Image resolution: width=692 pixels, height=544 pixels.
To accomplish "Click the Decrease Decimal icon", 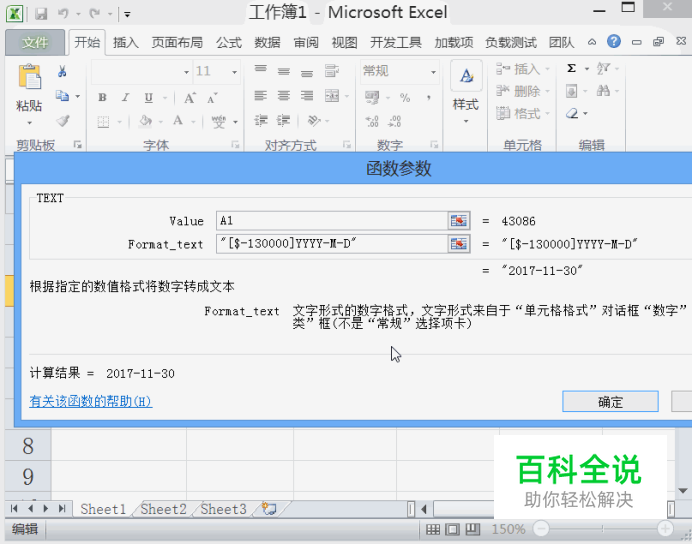I will tap(395, 121).
